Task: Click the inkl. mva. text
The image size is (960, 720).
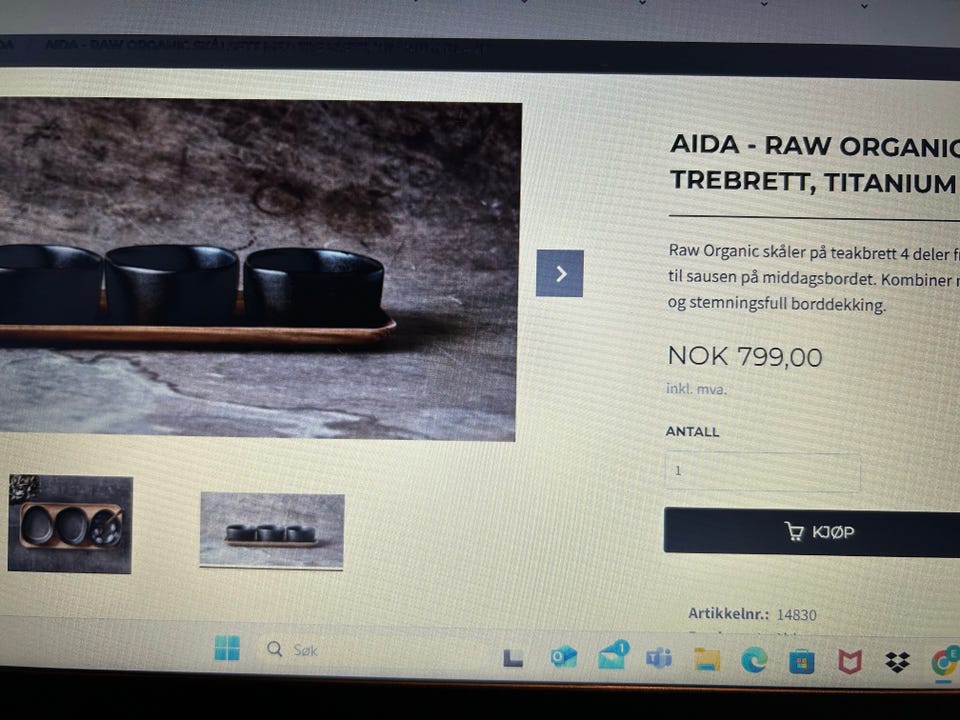Action: pos(696,389)
